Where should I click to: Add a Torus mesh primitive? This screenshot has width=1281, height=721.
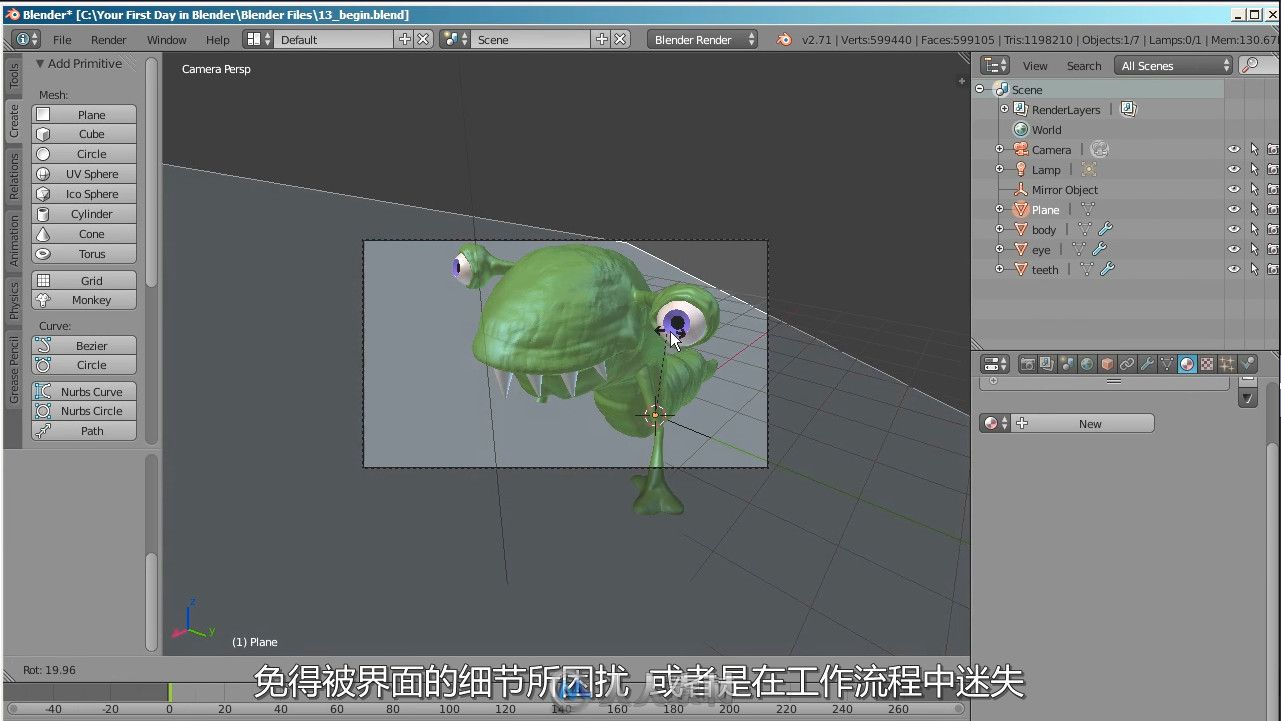[x=84, y=254]
